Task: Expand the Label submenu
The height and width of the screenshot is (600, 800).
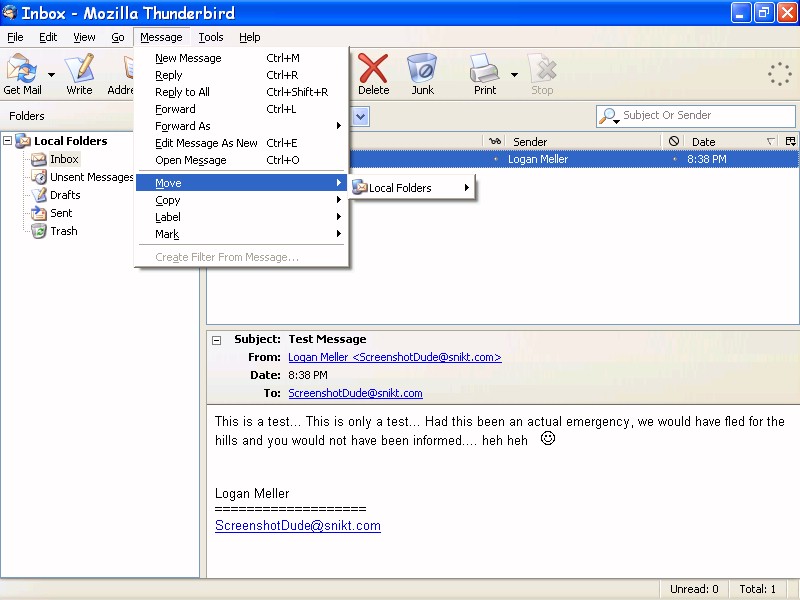Action: tap(241, 217)
